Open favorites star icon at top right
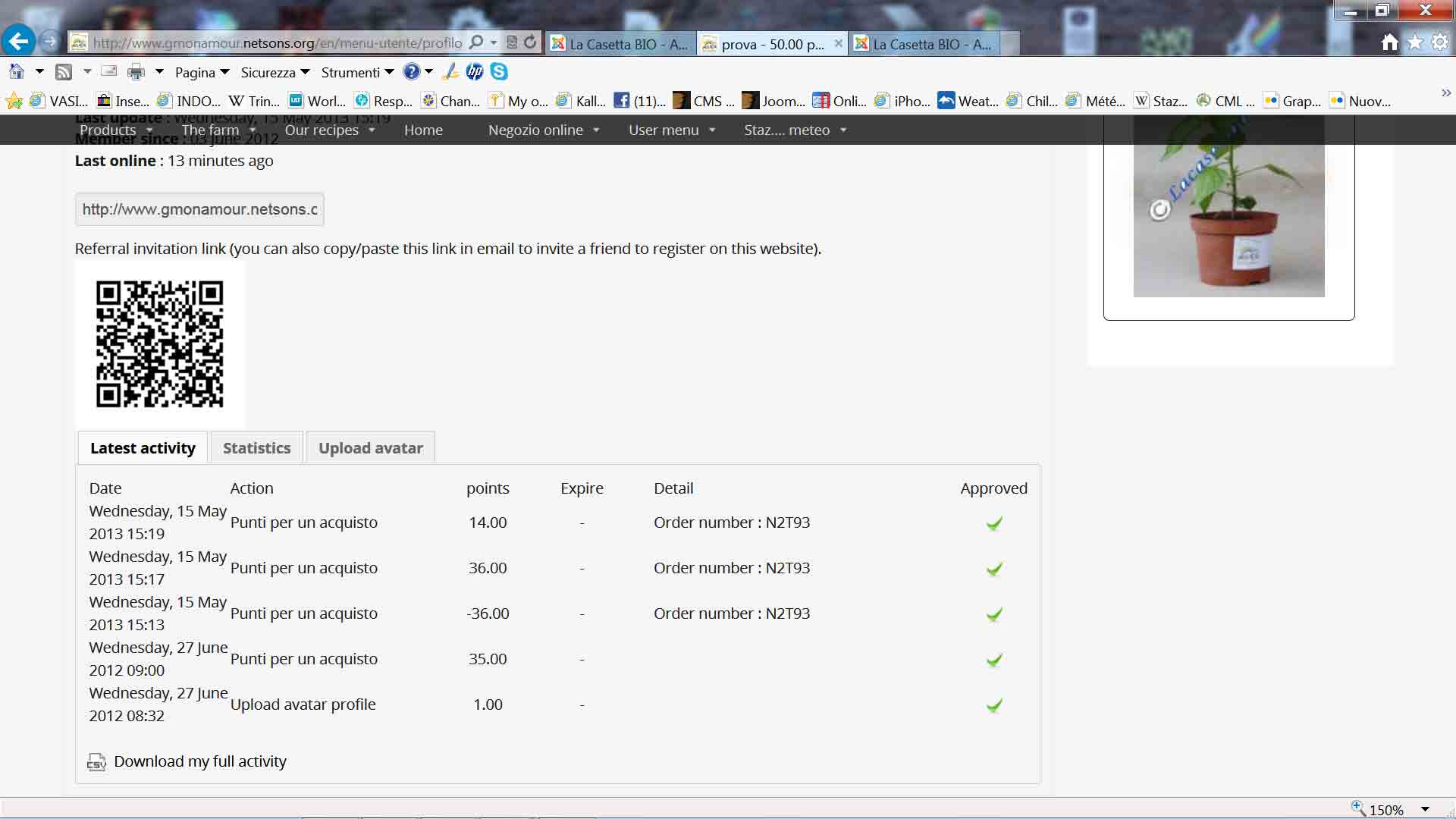Screen dimensions: 1456x819 click(1415, 42)
